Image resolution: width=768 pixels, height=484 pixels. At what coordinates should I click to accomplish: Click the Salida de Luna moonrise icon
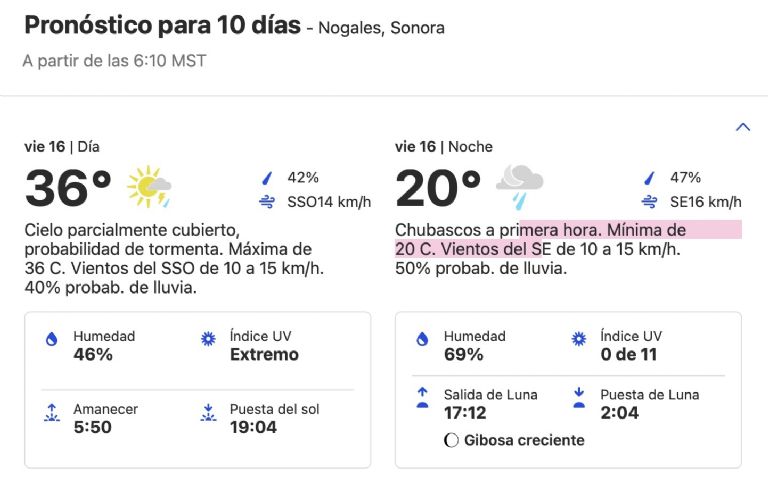[423, 397]
